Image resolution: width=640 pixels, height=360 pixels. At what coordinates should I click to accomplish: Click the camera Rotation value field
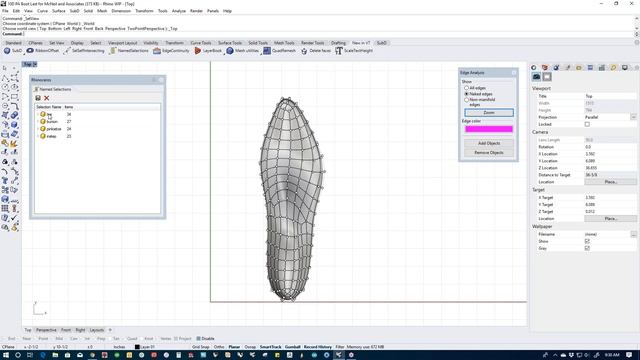(610, 147)
